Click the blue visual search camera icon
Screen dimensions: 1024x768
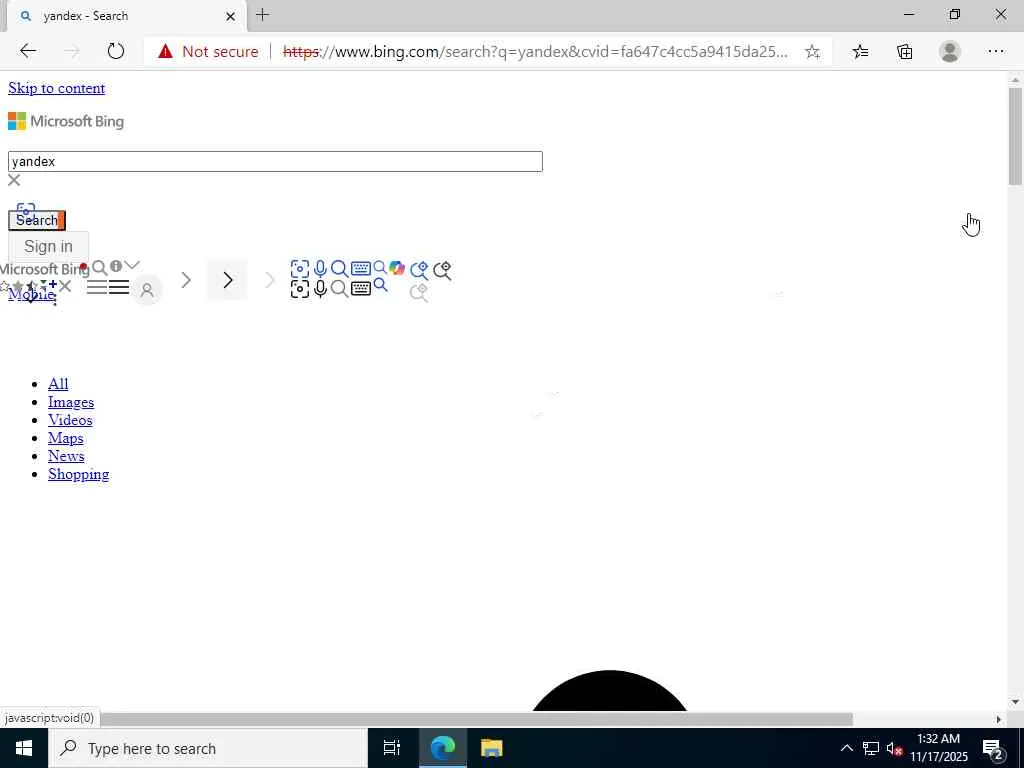[300, 269]
